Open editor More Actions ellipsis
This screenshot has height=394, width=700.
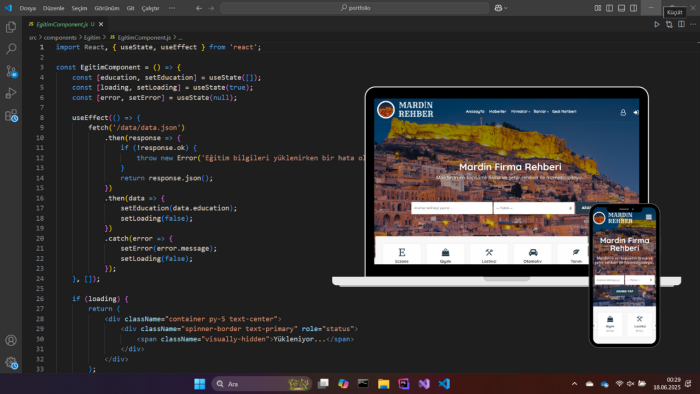coord(693,24)
